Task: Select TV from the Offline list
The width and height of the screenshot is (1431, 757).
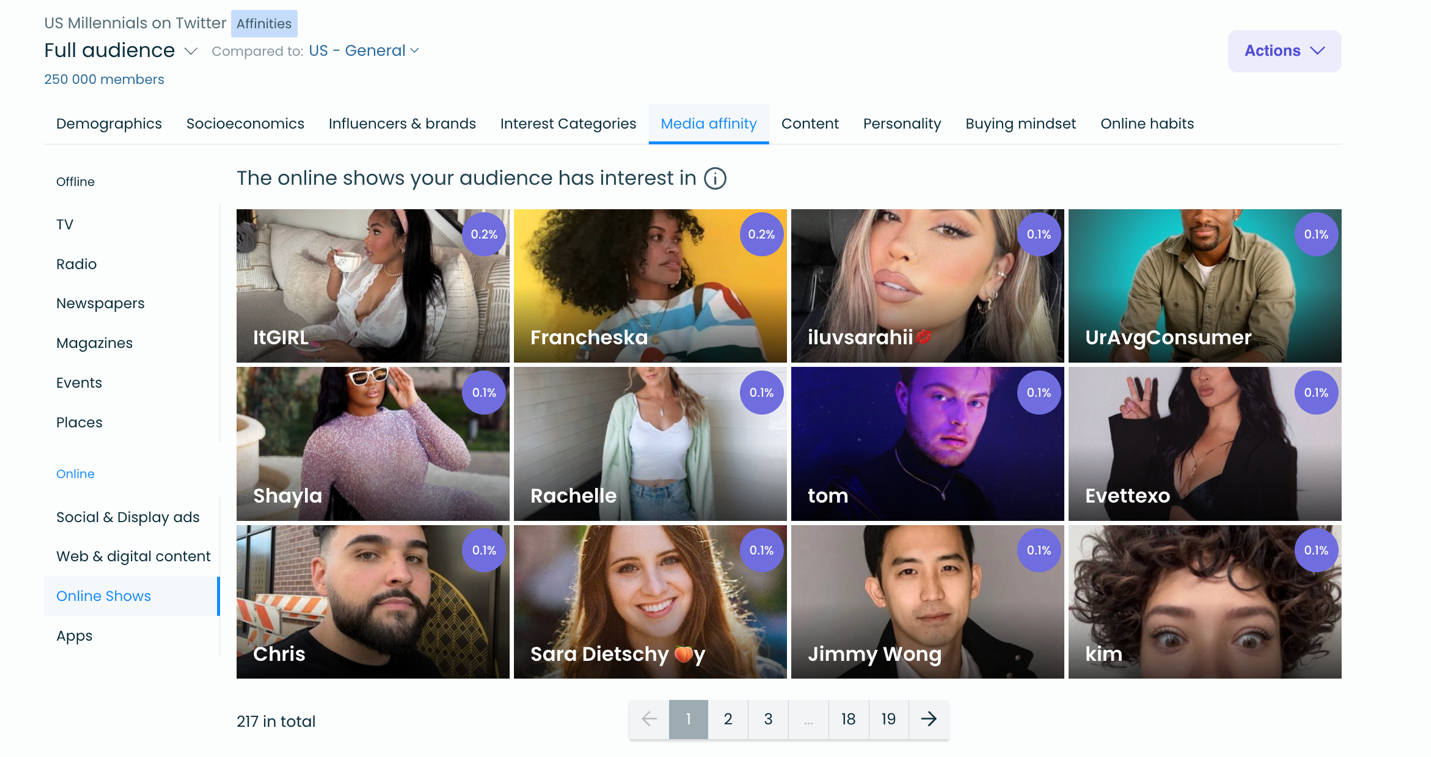Action: click(x=65, y=225)
